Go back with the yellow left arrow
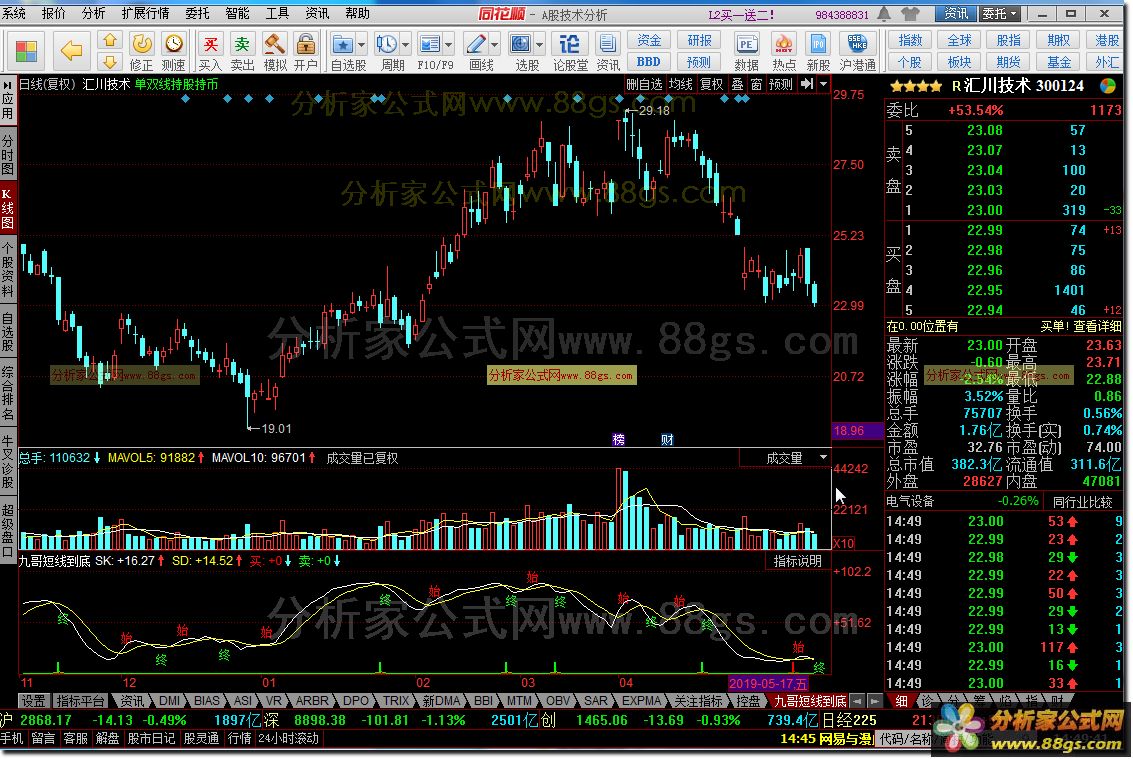This screenshot has width=1133, height=759. 71,51
